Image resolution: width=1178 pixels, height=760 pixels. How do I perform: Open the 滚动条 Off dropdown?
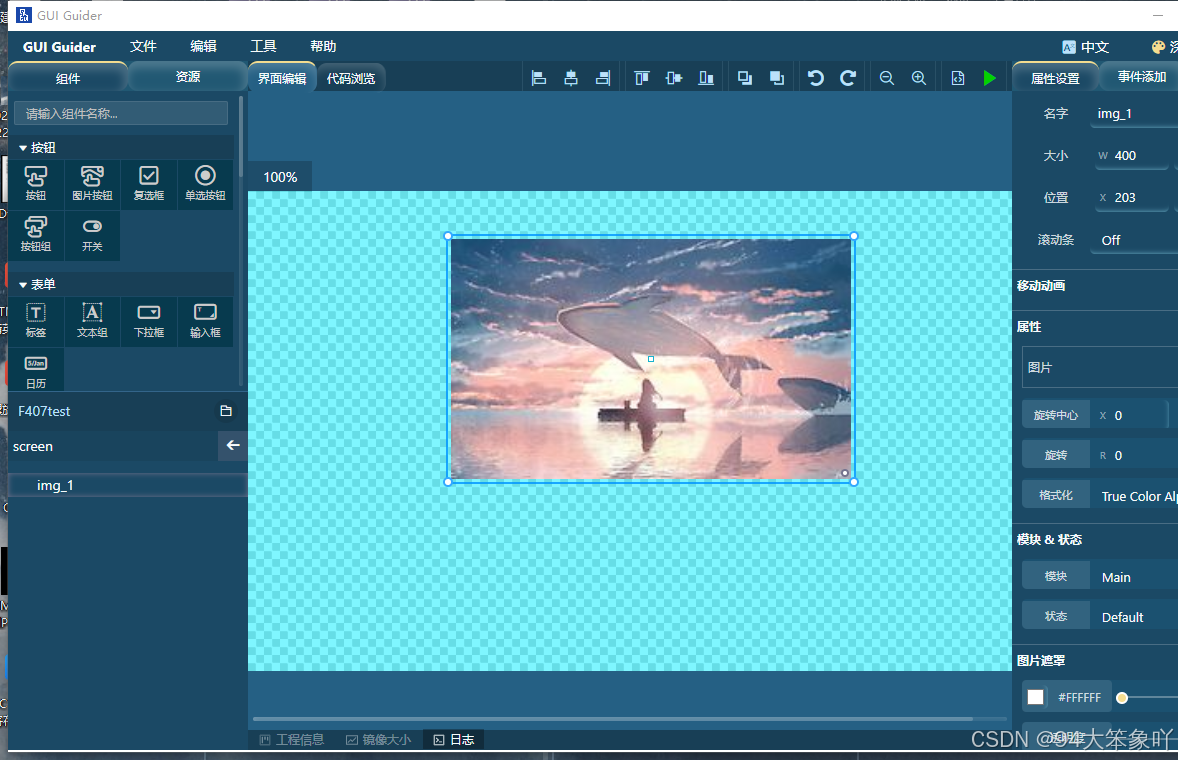coord(1134,240)
